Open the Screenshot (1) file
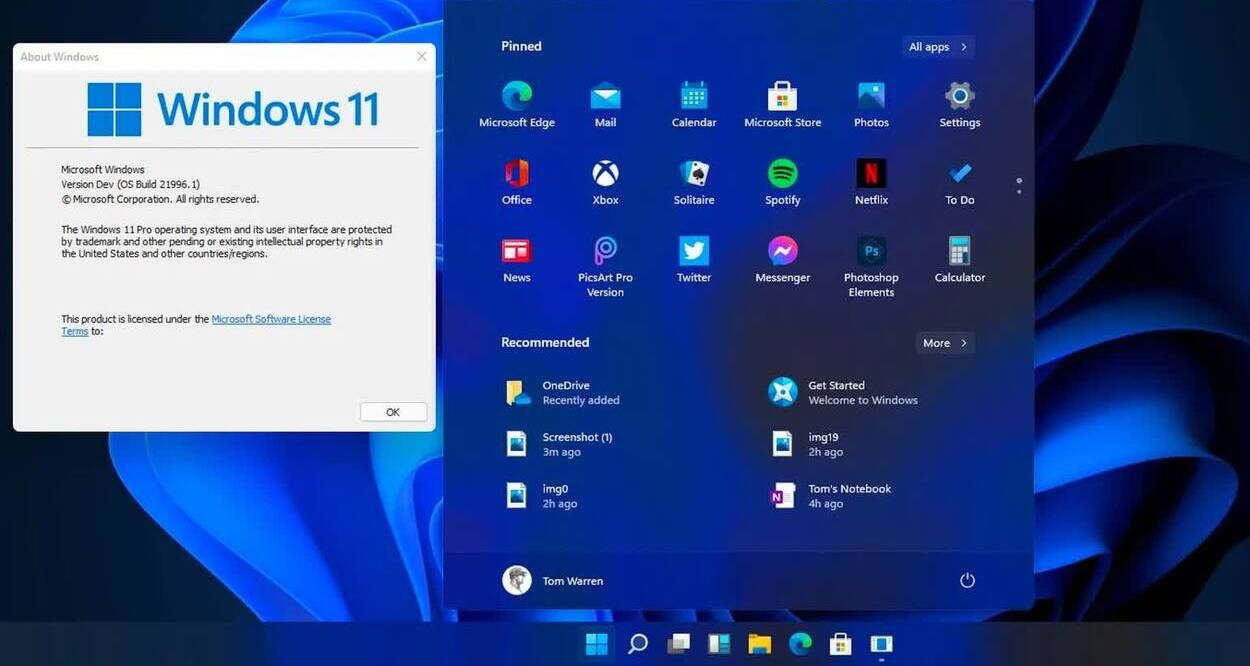1250x666 pixels. click(x=559, y=444)
